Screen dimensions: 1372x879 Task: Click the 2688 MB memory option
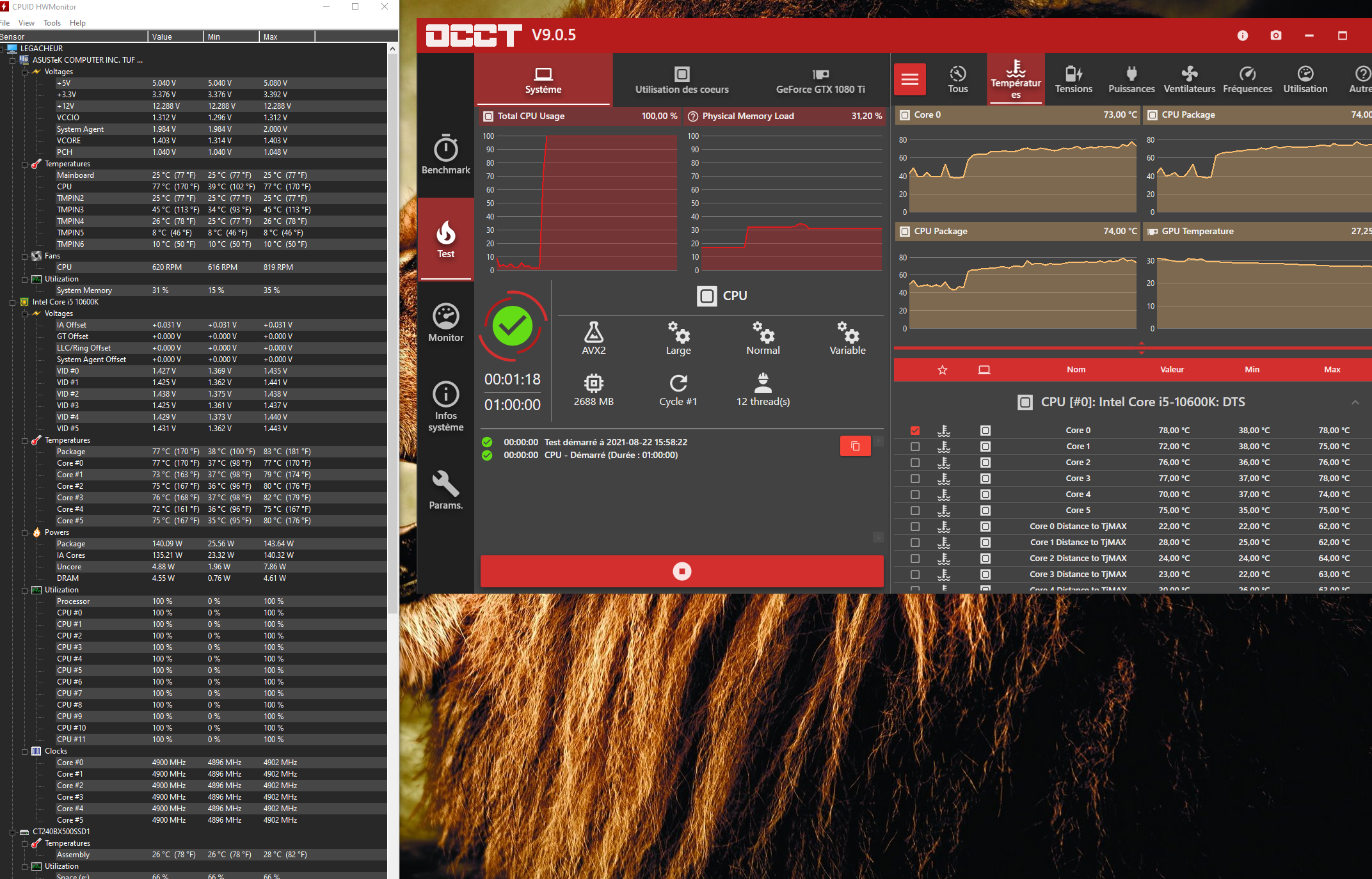593,390
